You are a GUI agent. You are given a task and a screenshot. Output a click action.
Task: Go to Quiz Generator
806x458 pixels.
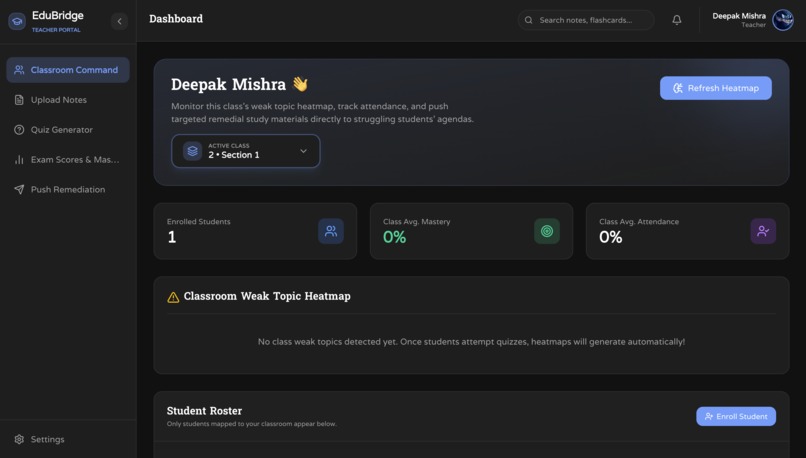pos(68,130)
